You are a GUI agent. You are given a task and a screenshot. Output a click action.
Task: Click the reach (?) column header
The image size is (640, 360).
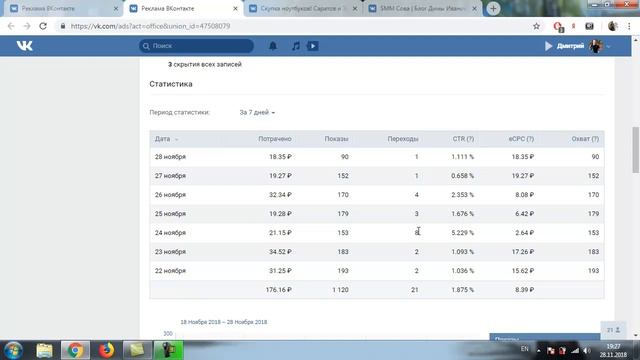pos(585,139)
